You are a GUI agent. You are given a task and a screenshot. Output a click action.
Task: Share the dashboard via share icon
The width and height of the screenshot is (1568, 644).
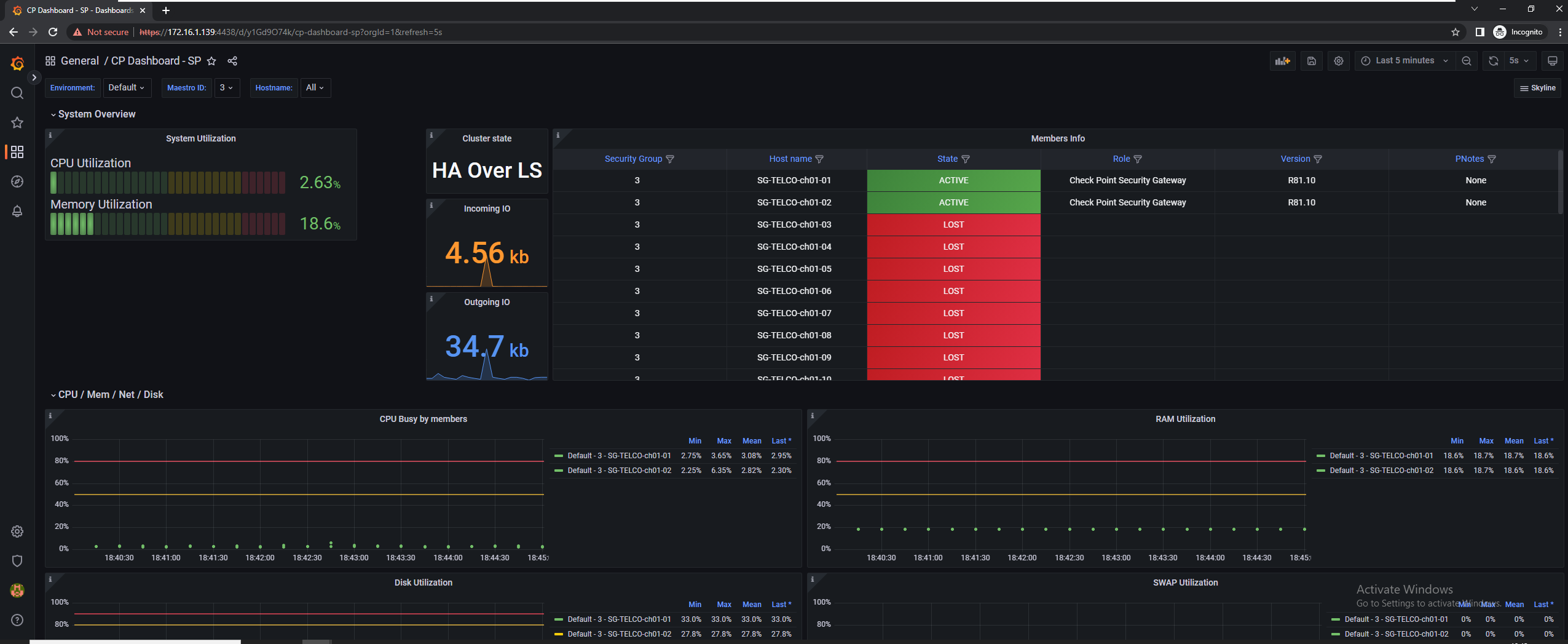(232, 61)
